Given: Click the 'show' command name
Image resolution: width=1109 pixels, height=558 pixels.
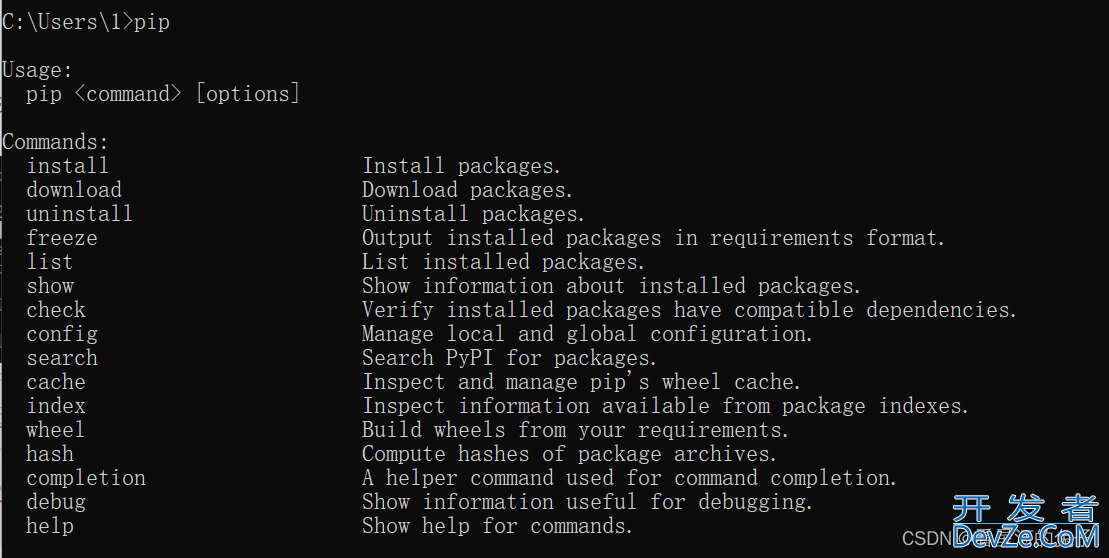Looking at the screenshot, I should coord(50,286).
